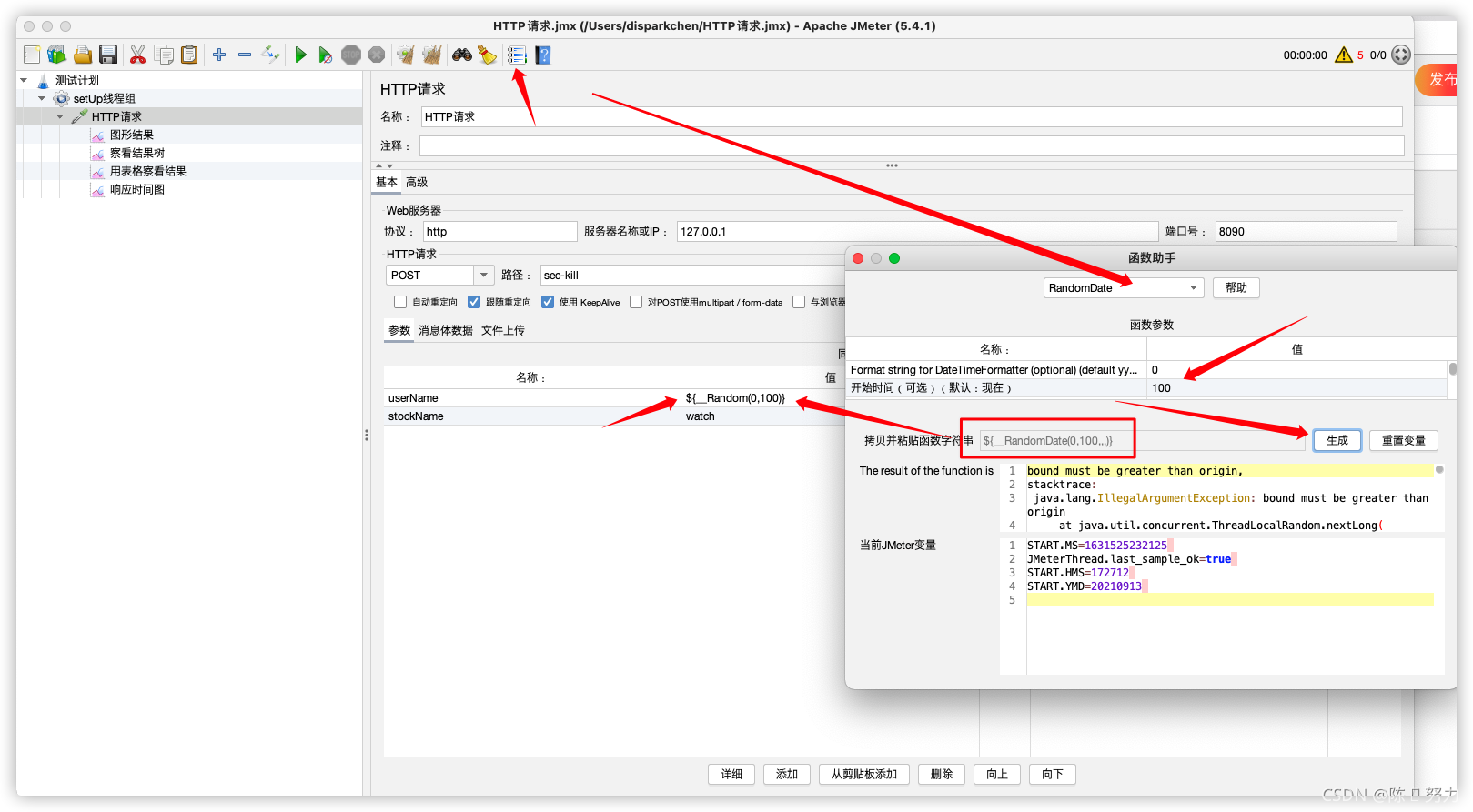Click the 删除 button
This screenshot has width=1473, height=812.
click(x=942, y=774)
